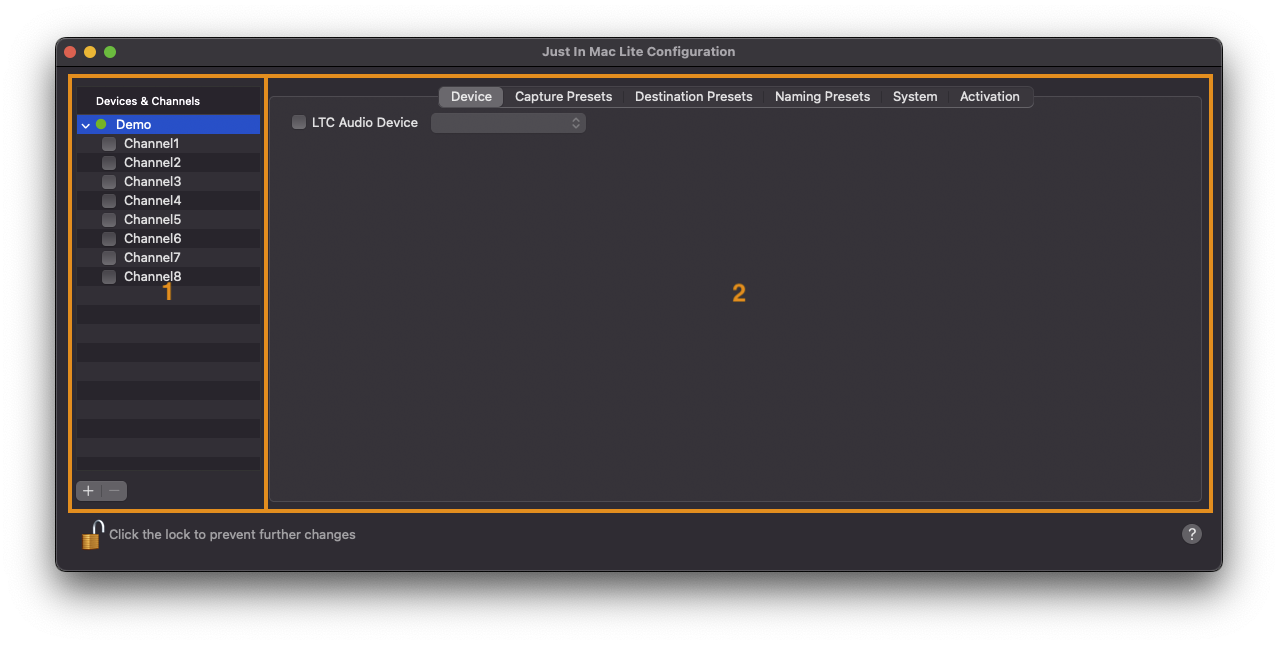Enable the Channel5 checkbox
The height and width of the screenshot is (645, 1278).
(x=109, y=219)
